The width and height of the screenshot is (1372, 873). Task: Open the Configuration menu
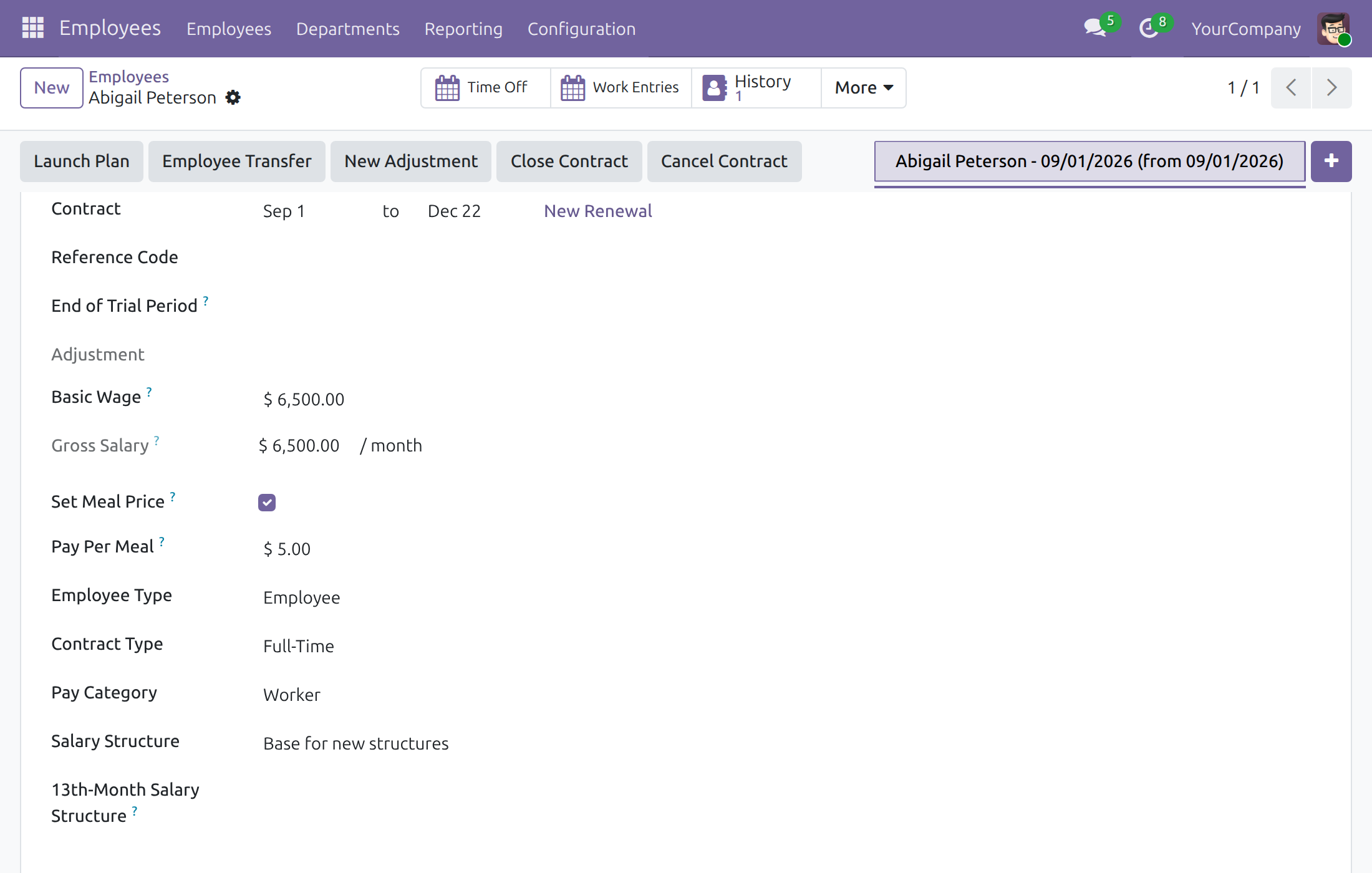(582, 29)
